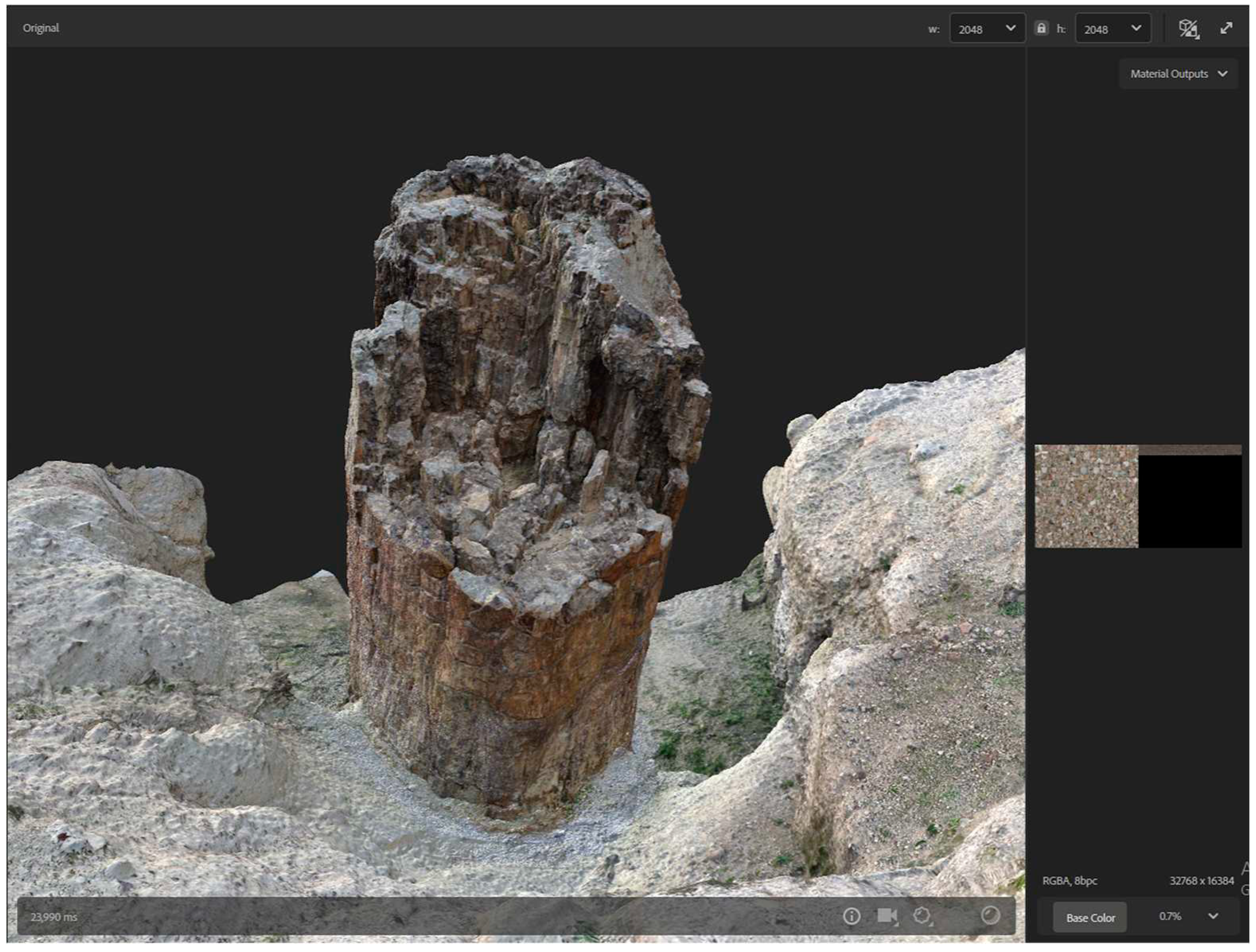1256x952 pixels.
Task: Click the RGBA, 8bpc format label
Action: 1069,880
